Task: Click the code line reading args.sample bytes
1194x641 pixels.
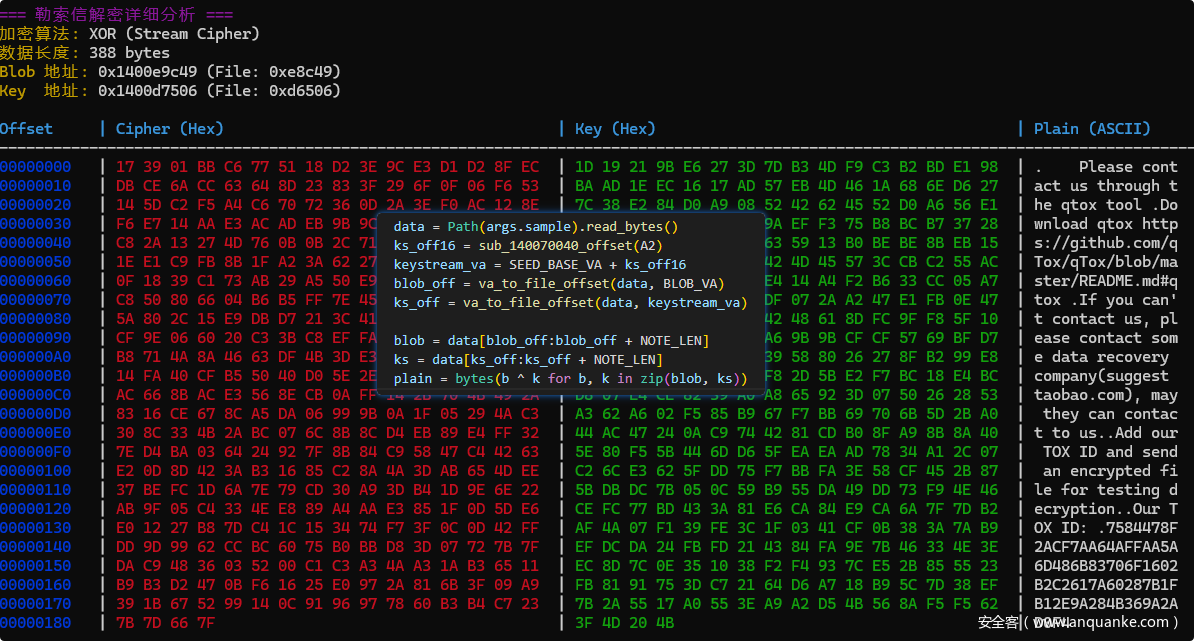Action: [x=535, y=227]
